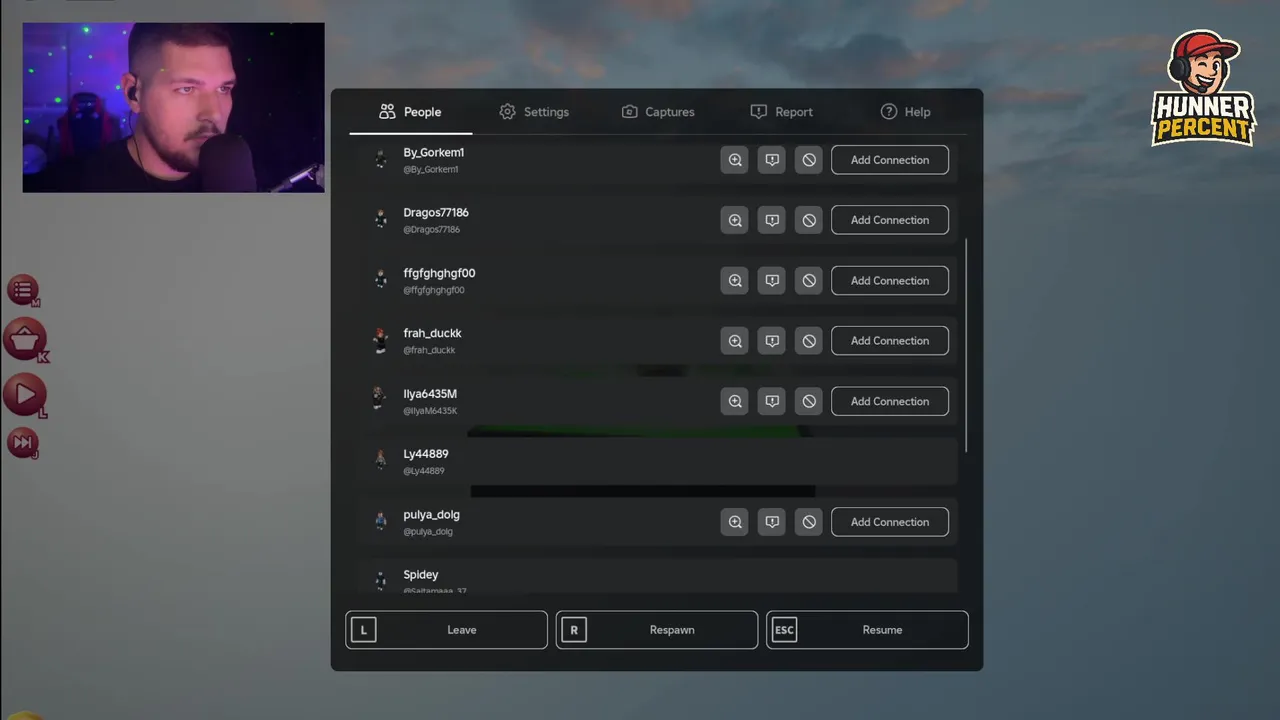Inspect avatar of ffgfghghgf00
Image resolution: width=1280 pixels, height=720 pixels.
click(x=735, y=281)
